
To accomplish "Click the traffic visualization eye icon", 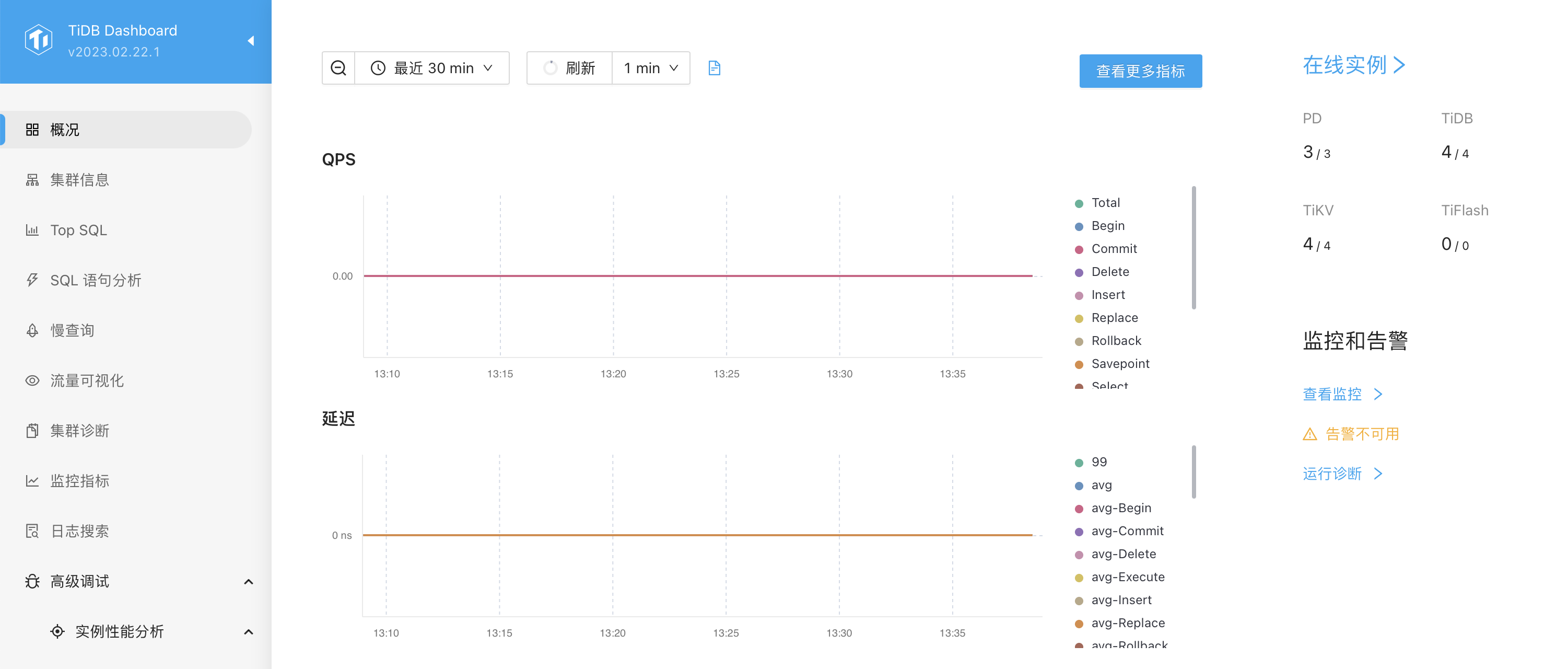I will pyautogui.click(x=32, y=381).
